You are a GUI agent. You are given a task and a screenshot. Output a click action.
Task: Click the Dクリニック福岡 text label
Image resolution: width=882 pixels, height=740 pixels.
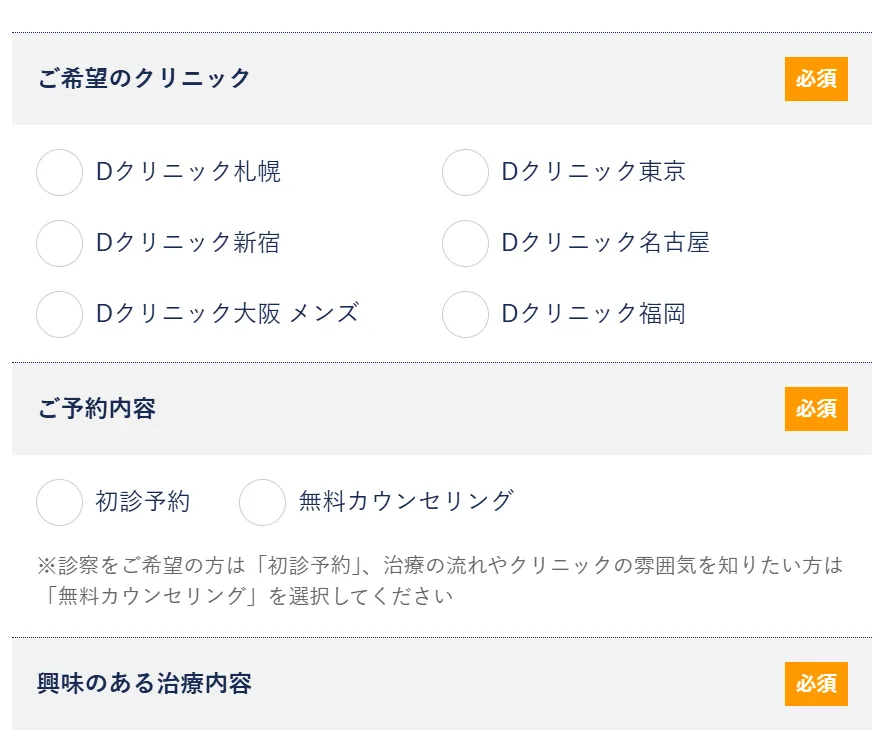pyautogui.click(x=593, y=314)
